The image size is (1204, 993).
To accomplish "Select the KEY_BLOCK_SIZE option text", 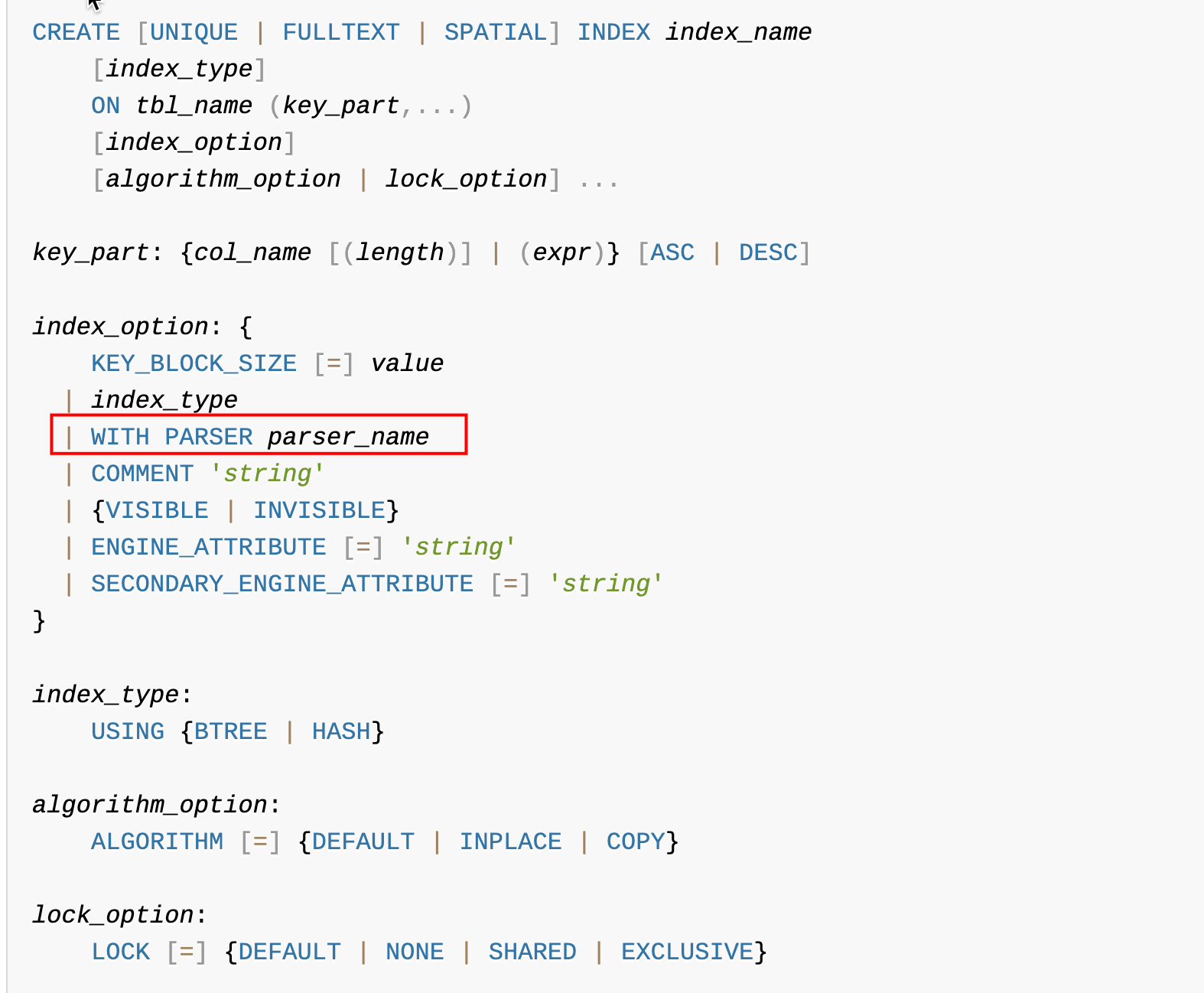I will pyautogui.click(x=194, y=363).
